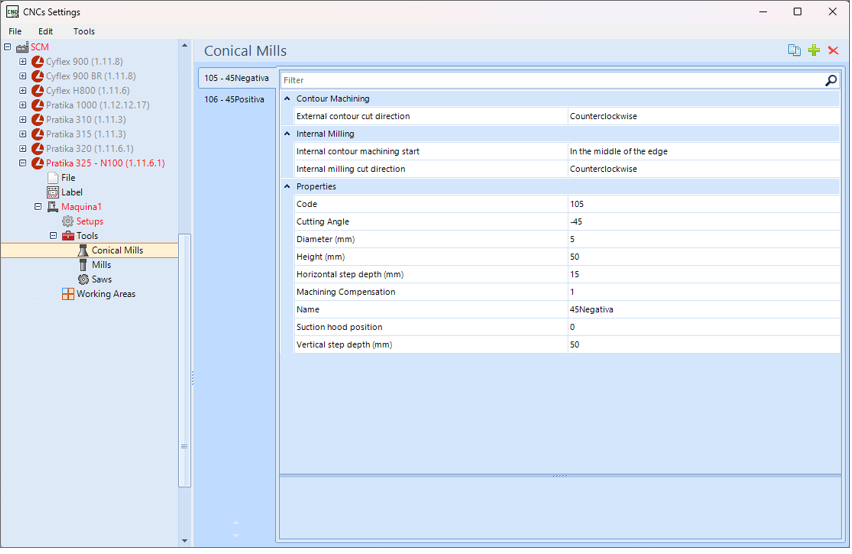Click the tree panel up scroll arrow
The height and width of the screenshot is (554, 852).
tap(185, 46)
